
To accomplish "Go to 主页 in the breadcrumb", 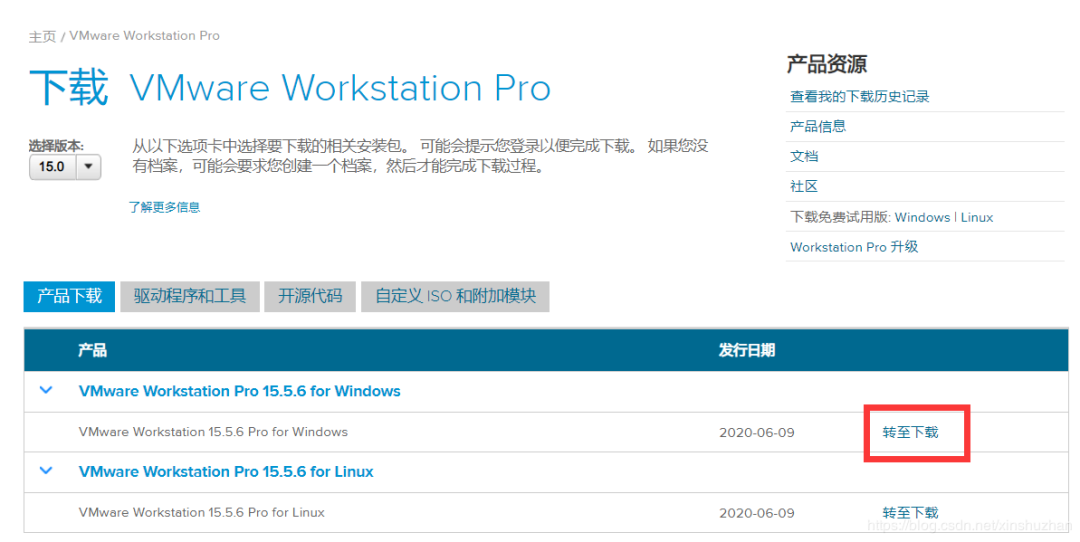I will 42,37.
